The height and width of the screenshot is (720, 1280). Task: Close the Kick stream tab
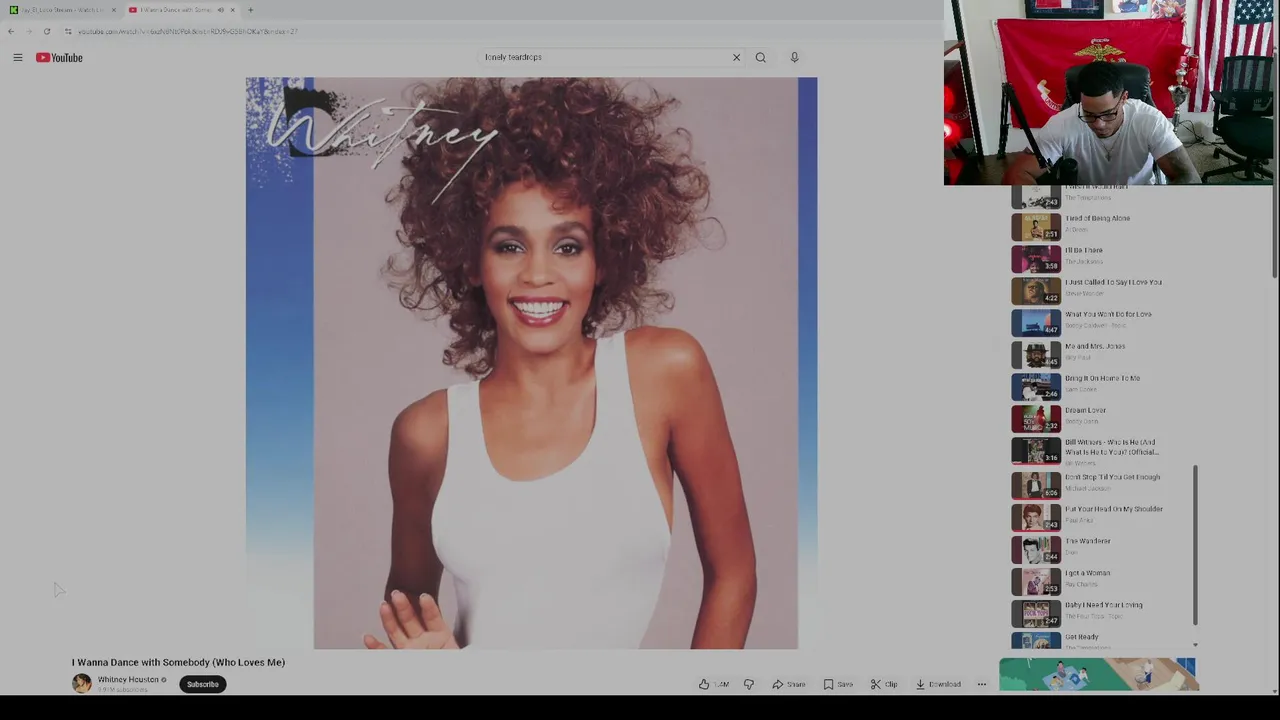pyautogui.click(x=113, y=10)
